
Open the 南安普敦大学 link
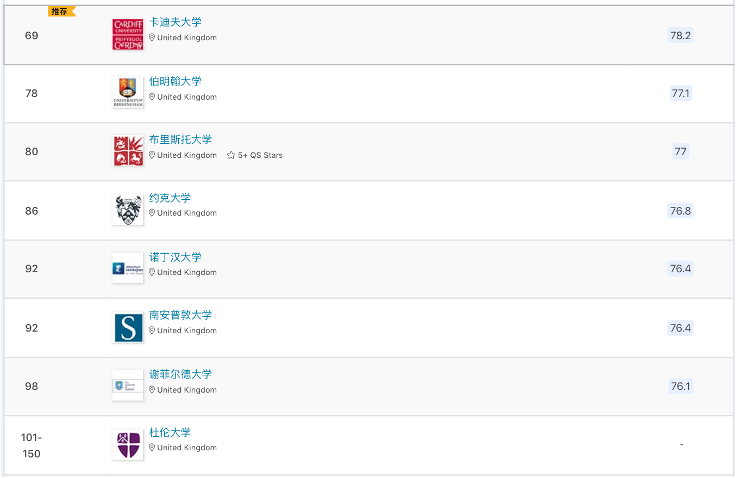(180, 315)
